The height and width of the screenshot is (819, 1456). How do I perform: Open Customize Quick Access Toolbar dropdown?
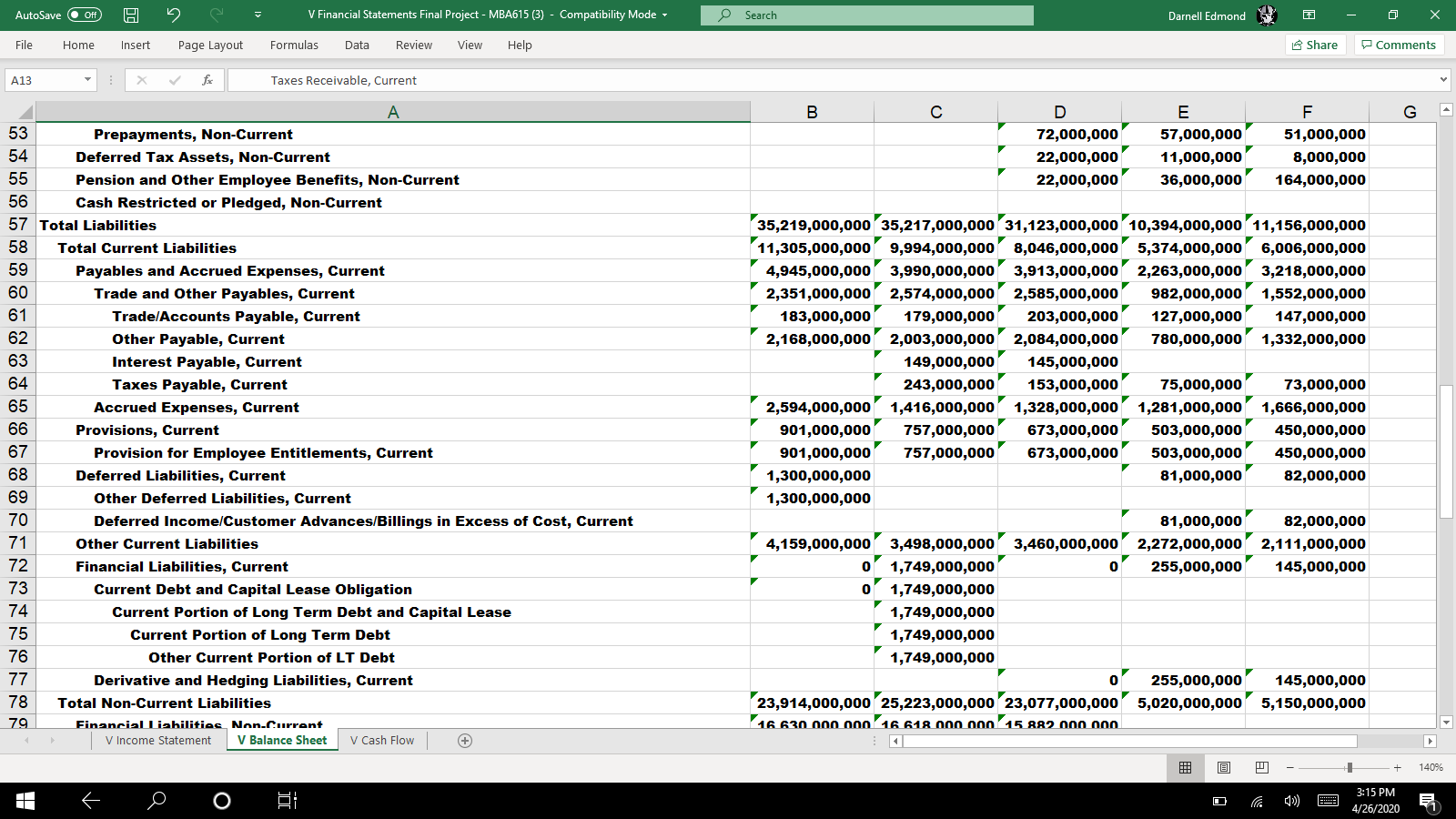point(258,15)
